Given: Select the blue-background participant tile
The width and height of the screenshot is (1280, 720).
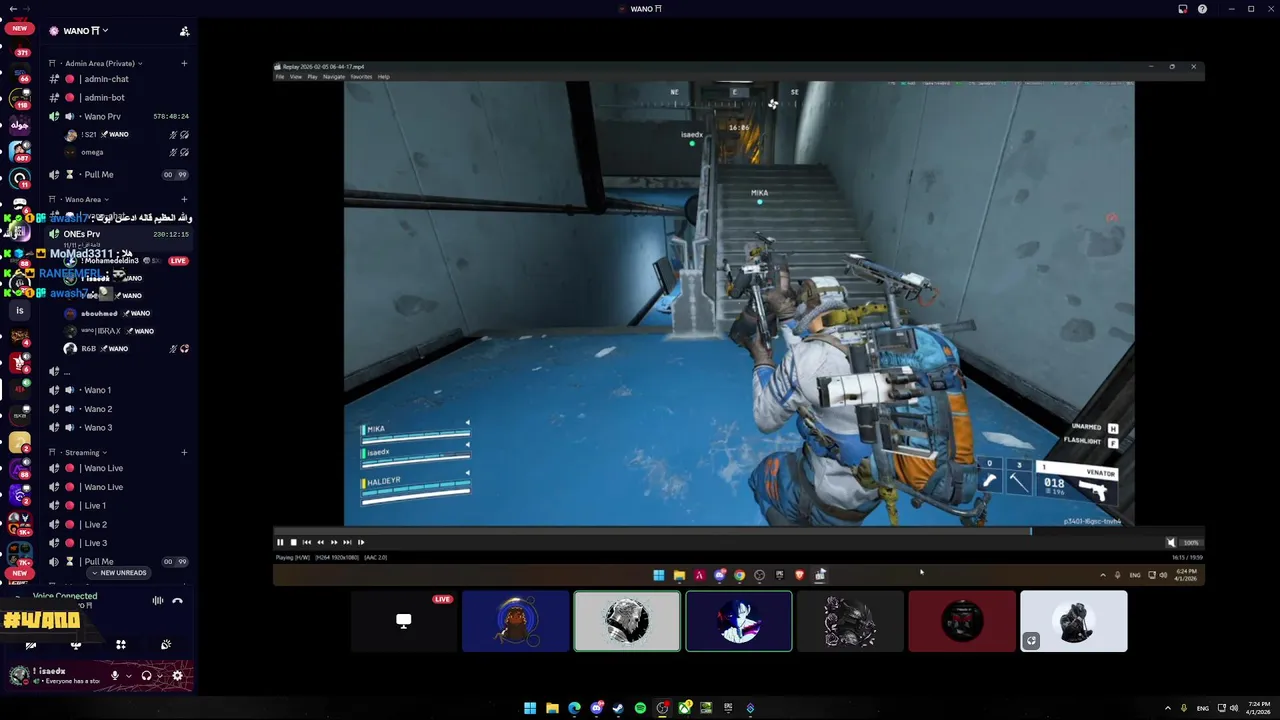Looking at the screenshot, I should click(516, 621).
